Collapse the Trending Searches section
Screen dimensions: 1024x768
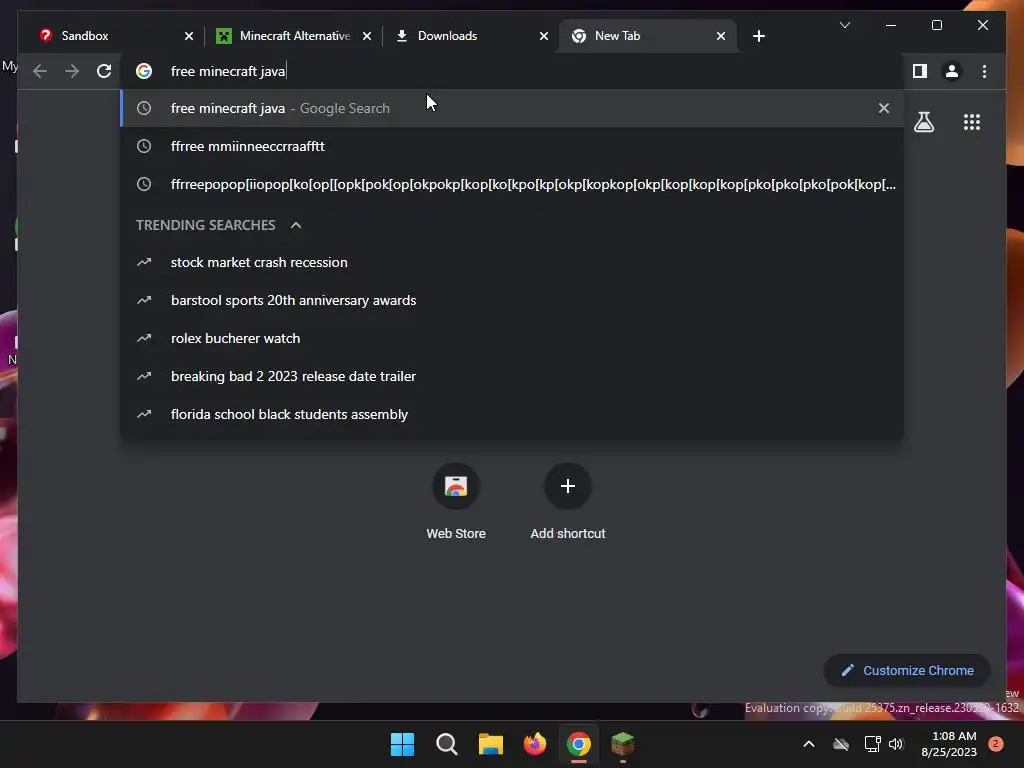pyautogui.click(x=296, y=225)
